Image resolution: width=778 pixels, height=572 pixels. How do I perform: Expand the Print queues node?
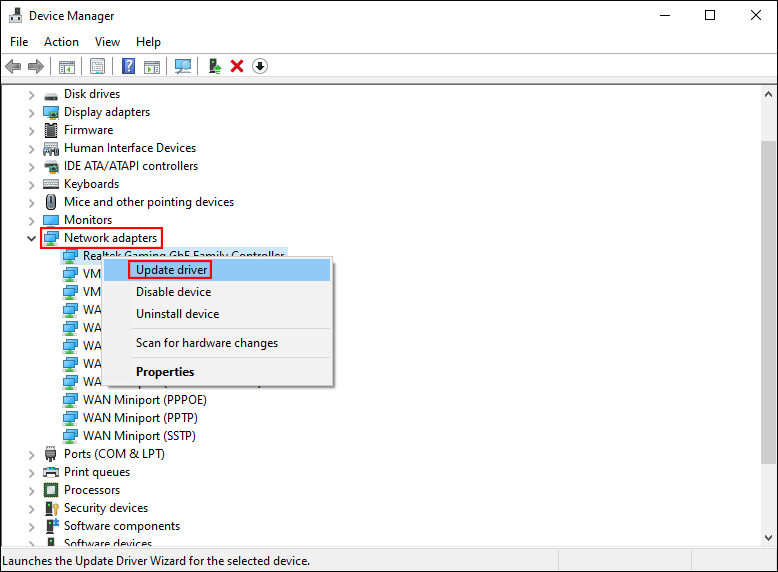pos(31,473)
